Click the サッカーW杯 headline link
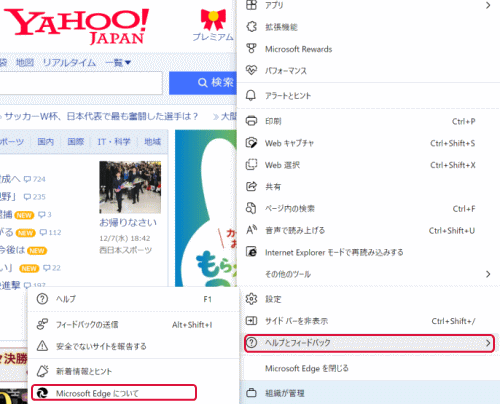The height and width of the screenshot is (404, 500). tap(101, 116)
